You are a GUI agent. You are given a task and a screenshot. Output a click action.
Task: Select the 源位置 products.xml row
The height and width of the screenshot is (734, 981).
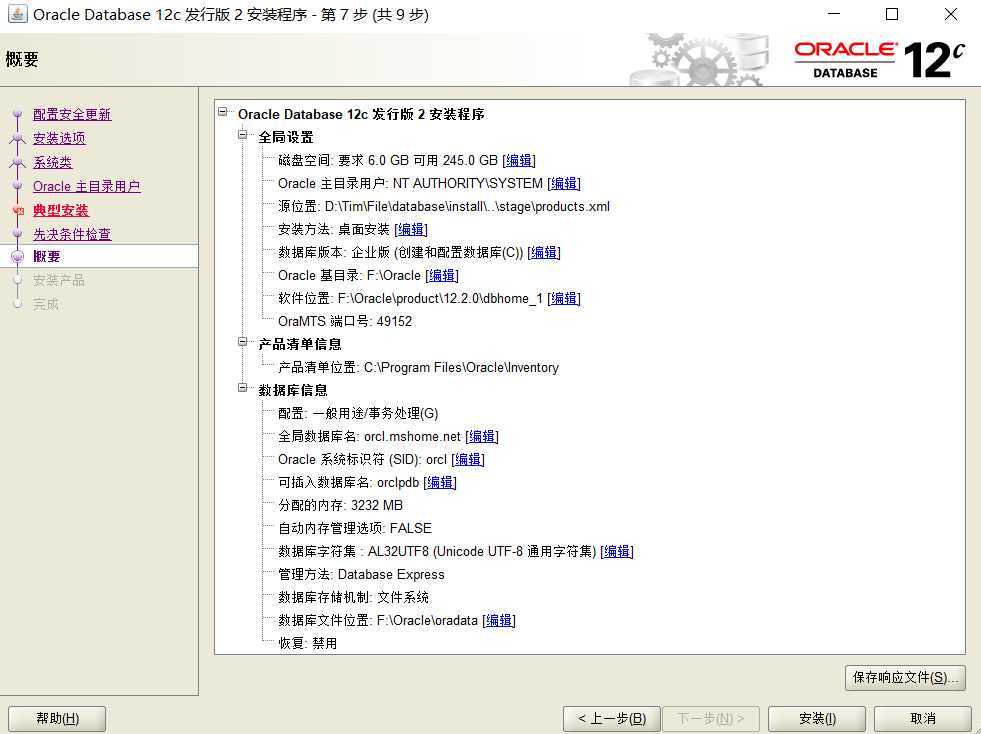(444, 207)
